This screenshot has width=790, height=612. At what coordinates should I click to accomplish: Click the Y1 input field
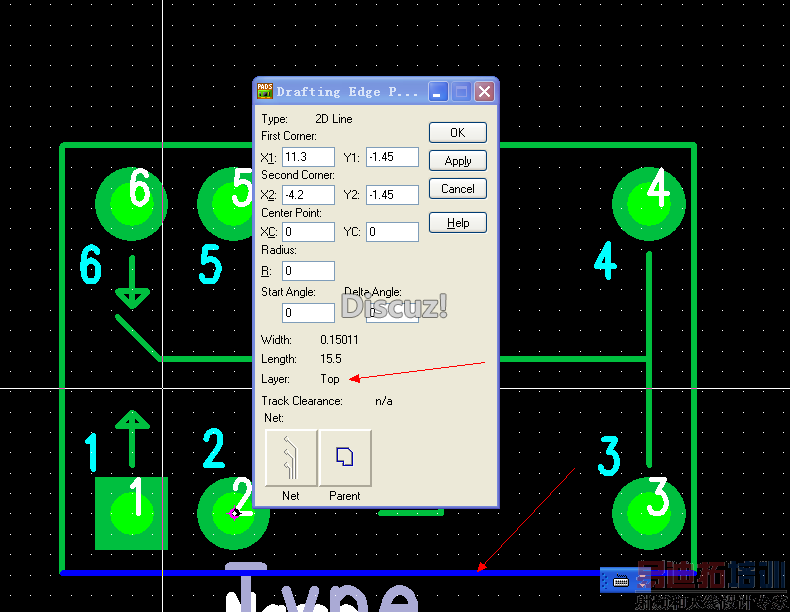pyautogui.click(x=392, y=157)
